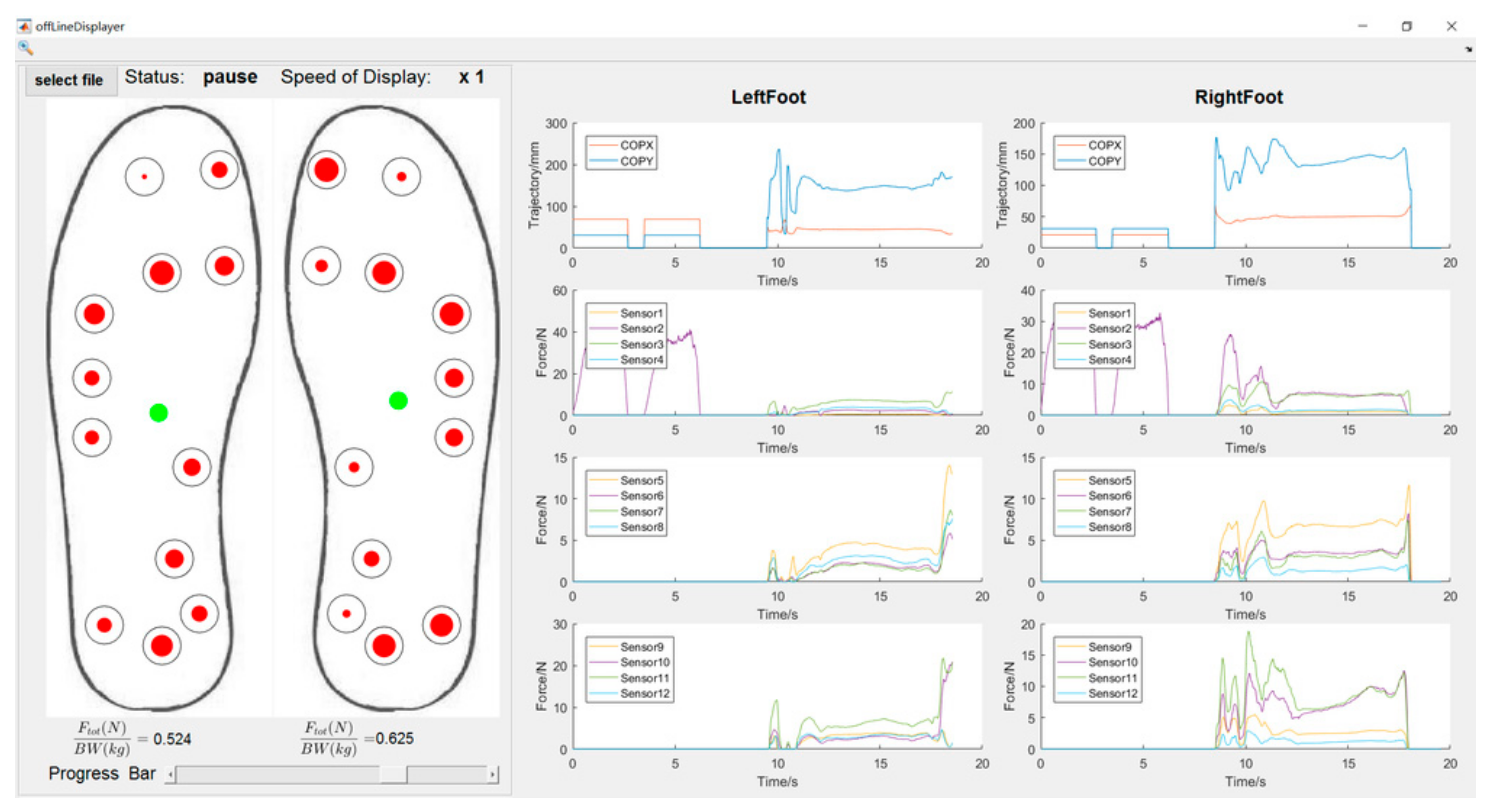Click the MATLAB logo in title bar
This screenshot has width=1494, height=812.
click(x=24, y=26)
